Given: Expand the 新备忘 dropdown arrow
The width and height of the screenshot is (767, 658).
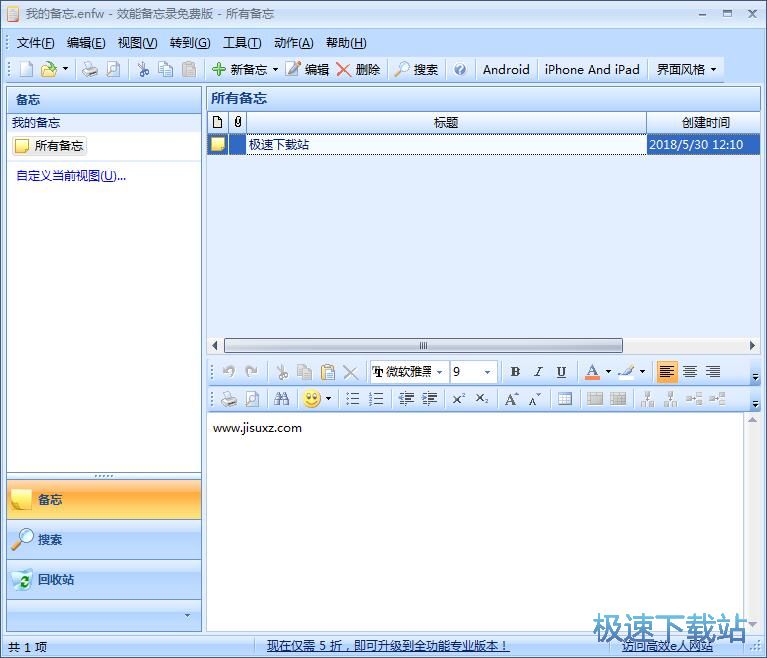Looking at the screenshot, I should click(x=275, y=69).
